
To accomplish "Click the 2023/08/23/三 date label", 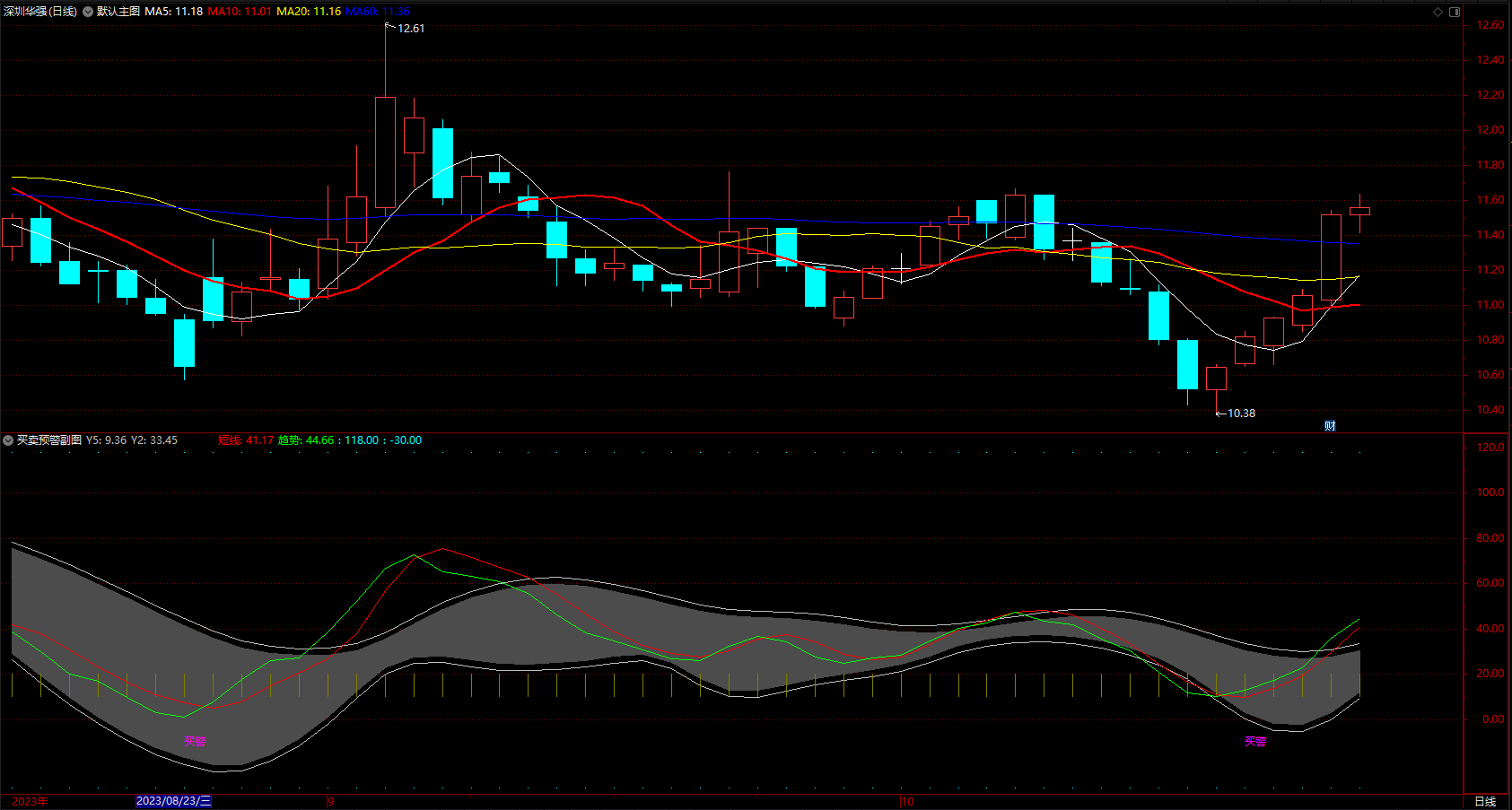I will click(174, 801).
